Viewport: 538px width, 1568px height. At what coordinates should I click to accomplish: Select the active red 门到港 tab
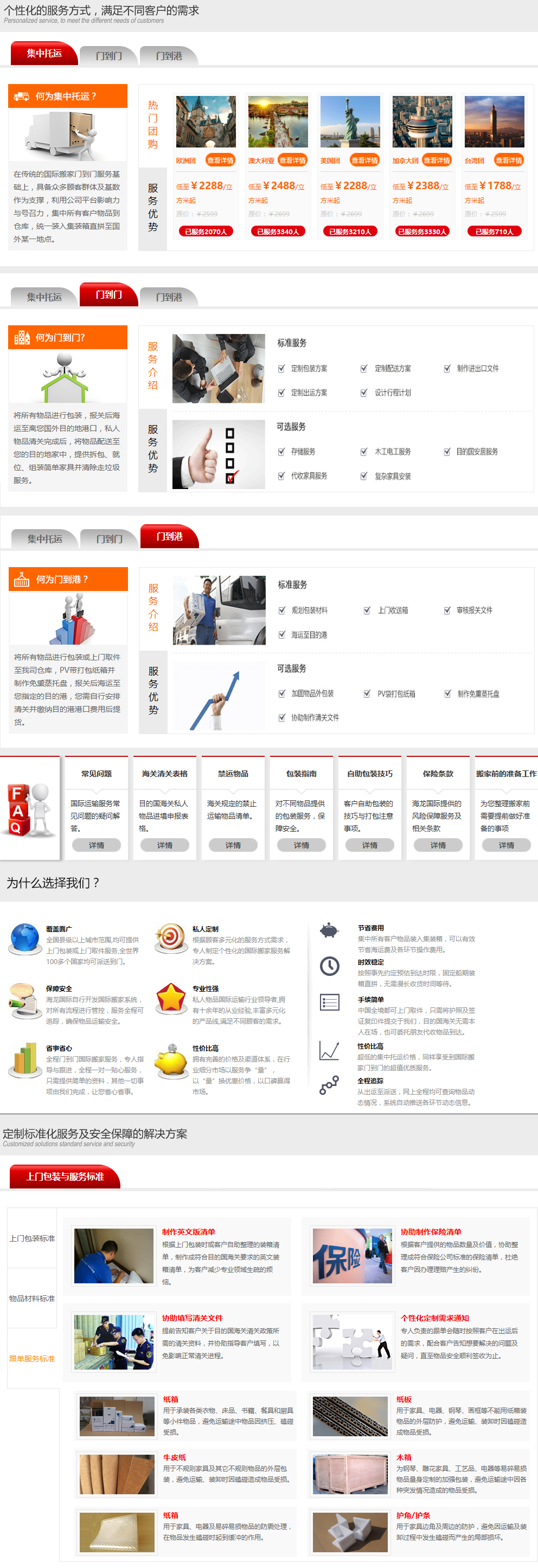pyautogui.click(x=169, y=536)
